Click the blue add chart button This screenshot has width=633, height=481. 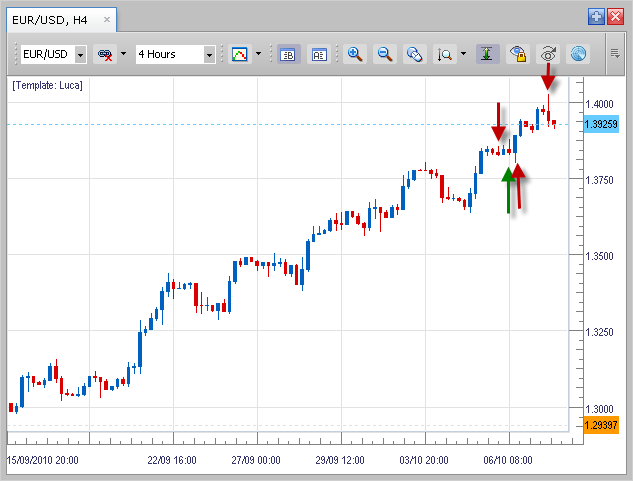pos(596,17)
